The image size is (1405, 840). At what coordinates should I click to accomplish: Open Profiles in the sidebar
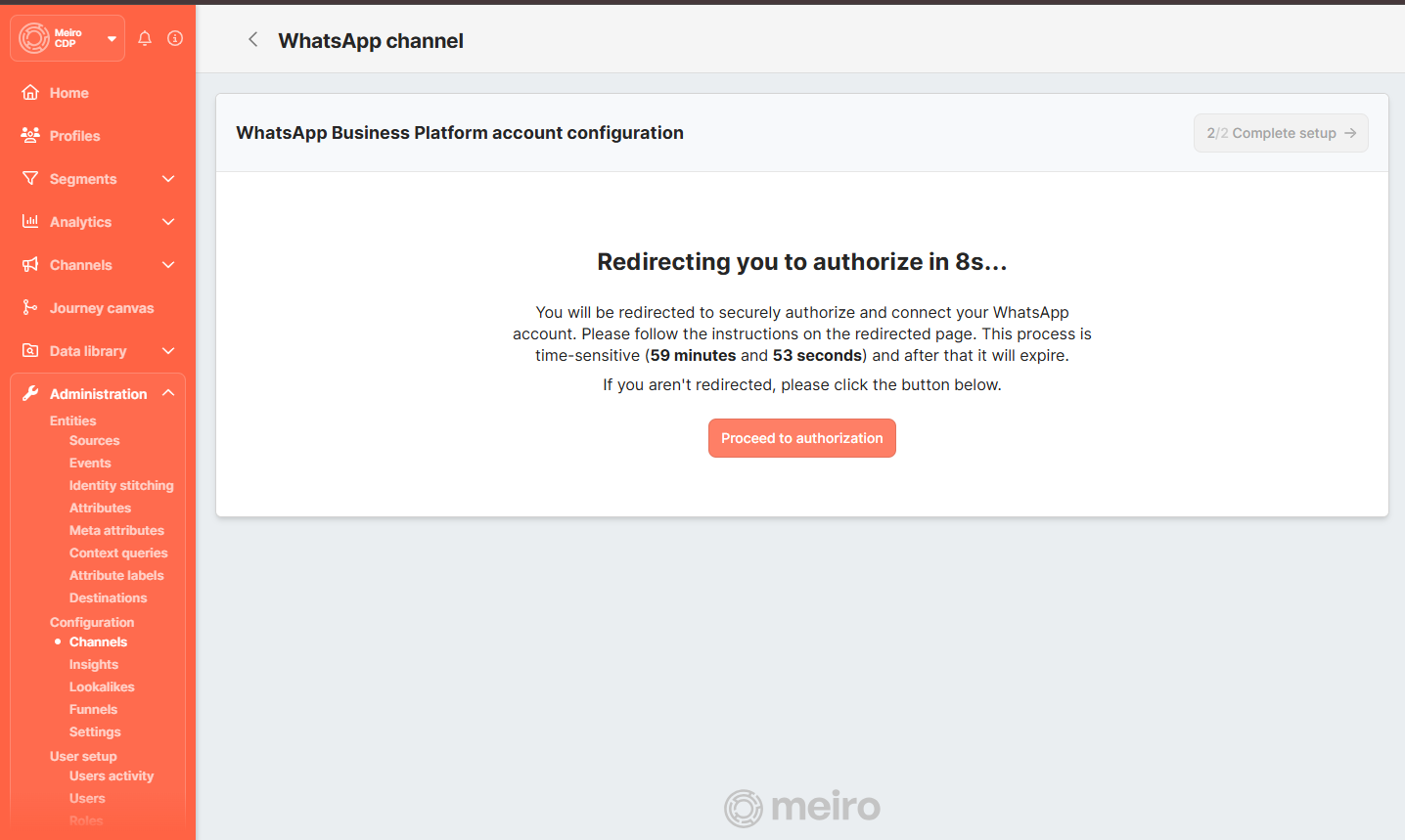pyautogui.click(x=75, y=136)
